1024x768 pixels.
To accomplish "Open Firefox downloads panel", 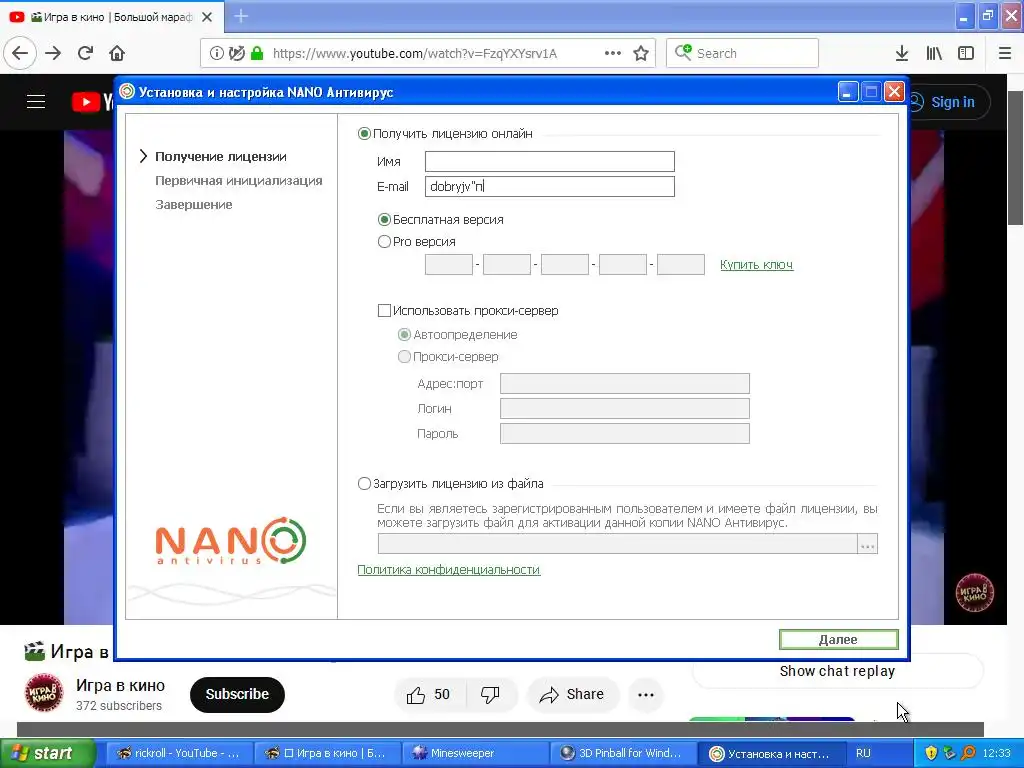I will [902, 53].
